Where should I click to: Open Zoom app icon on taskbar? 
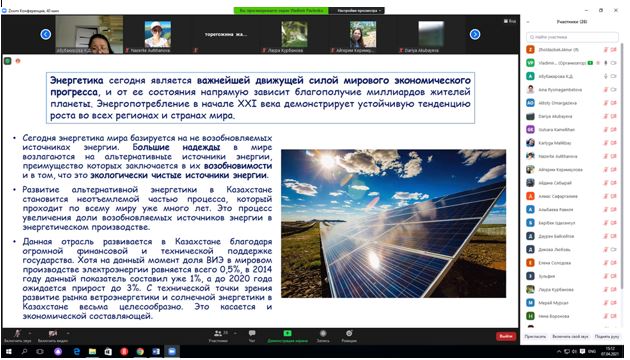pyautogui.click(x=172, y=352)
